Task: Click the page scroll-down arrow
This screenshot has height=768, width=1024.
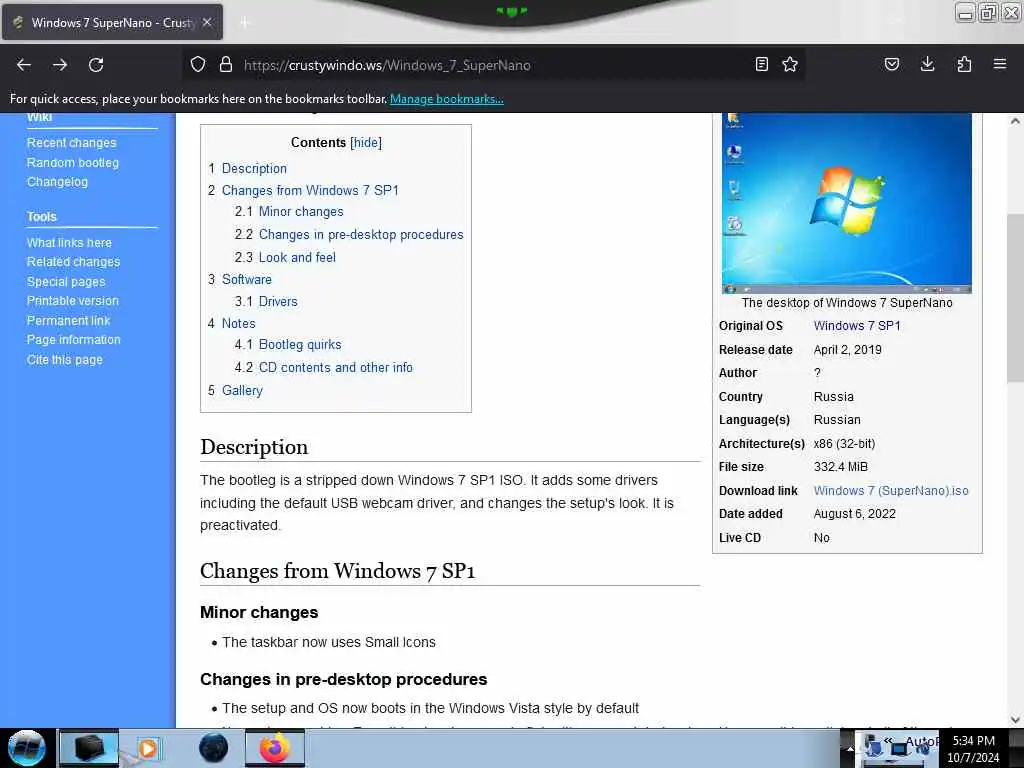Action: coord(1015,720)
